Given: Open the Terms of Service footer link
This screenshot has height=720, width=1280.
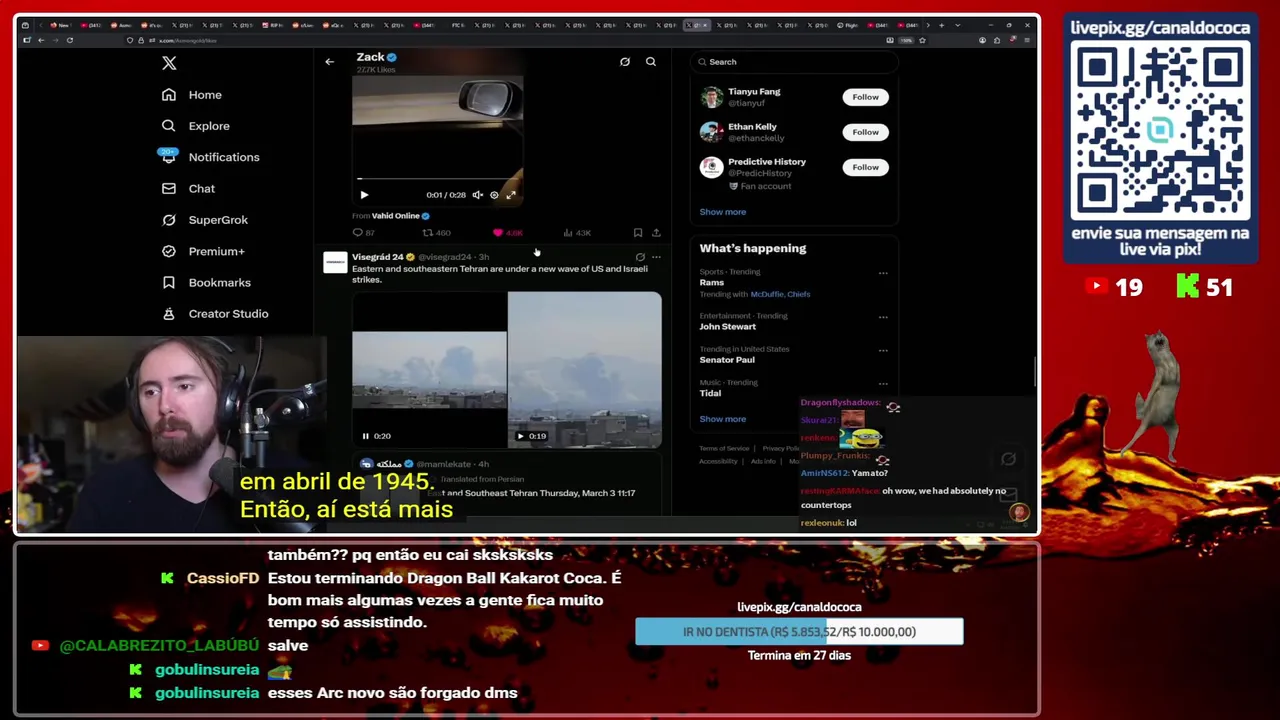Looking at the screenshot, I should pyautogui.click(x=724, y=449).
